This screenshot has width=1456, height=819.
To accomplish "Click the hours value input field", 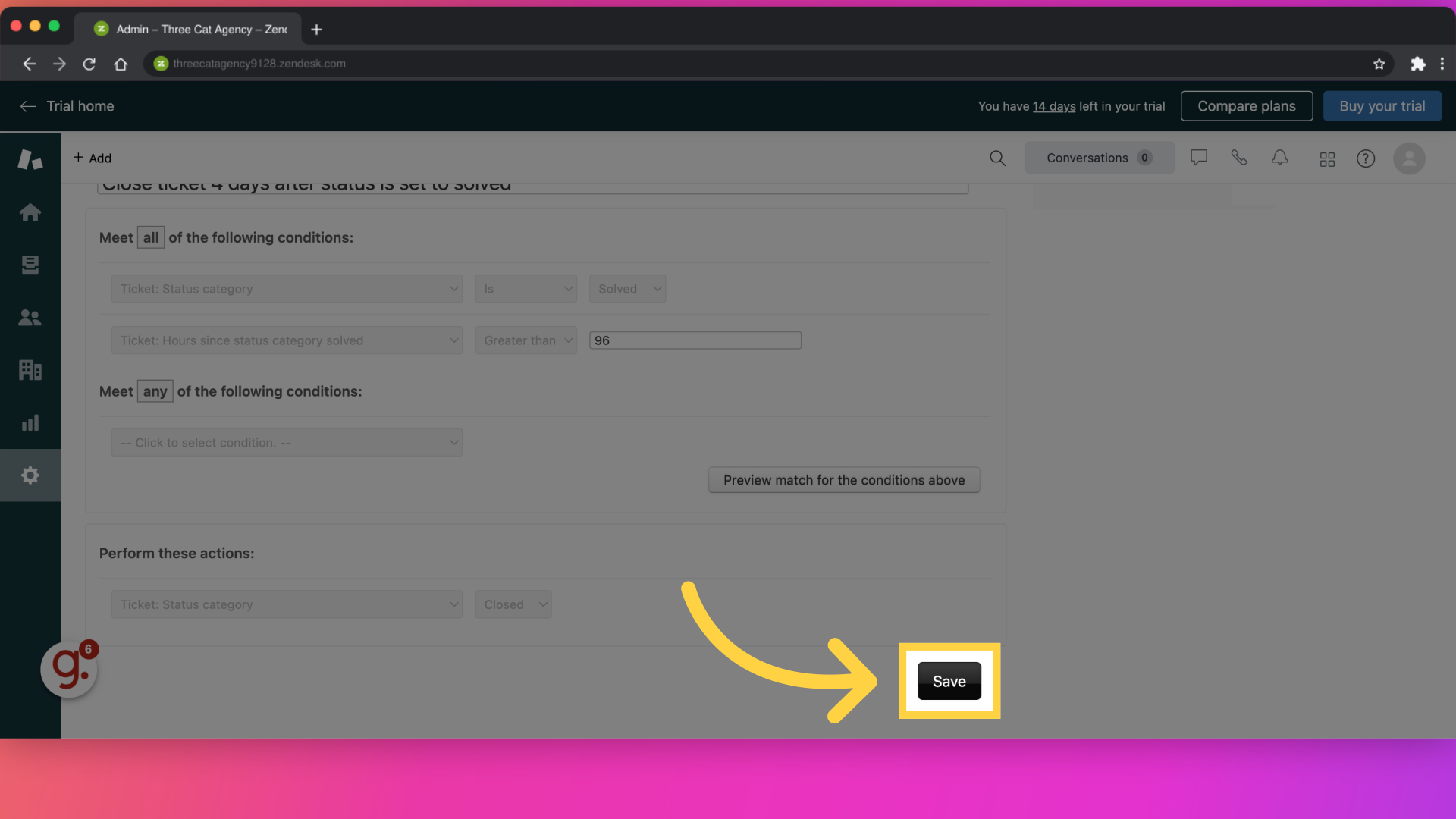I will 694,340.
